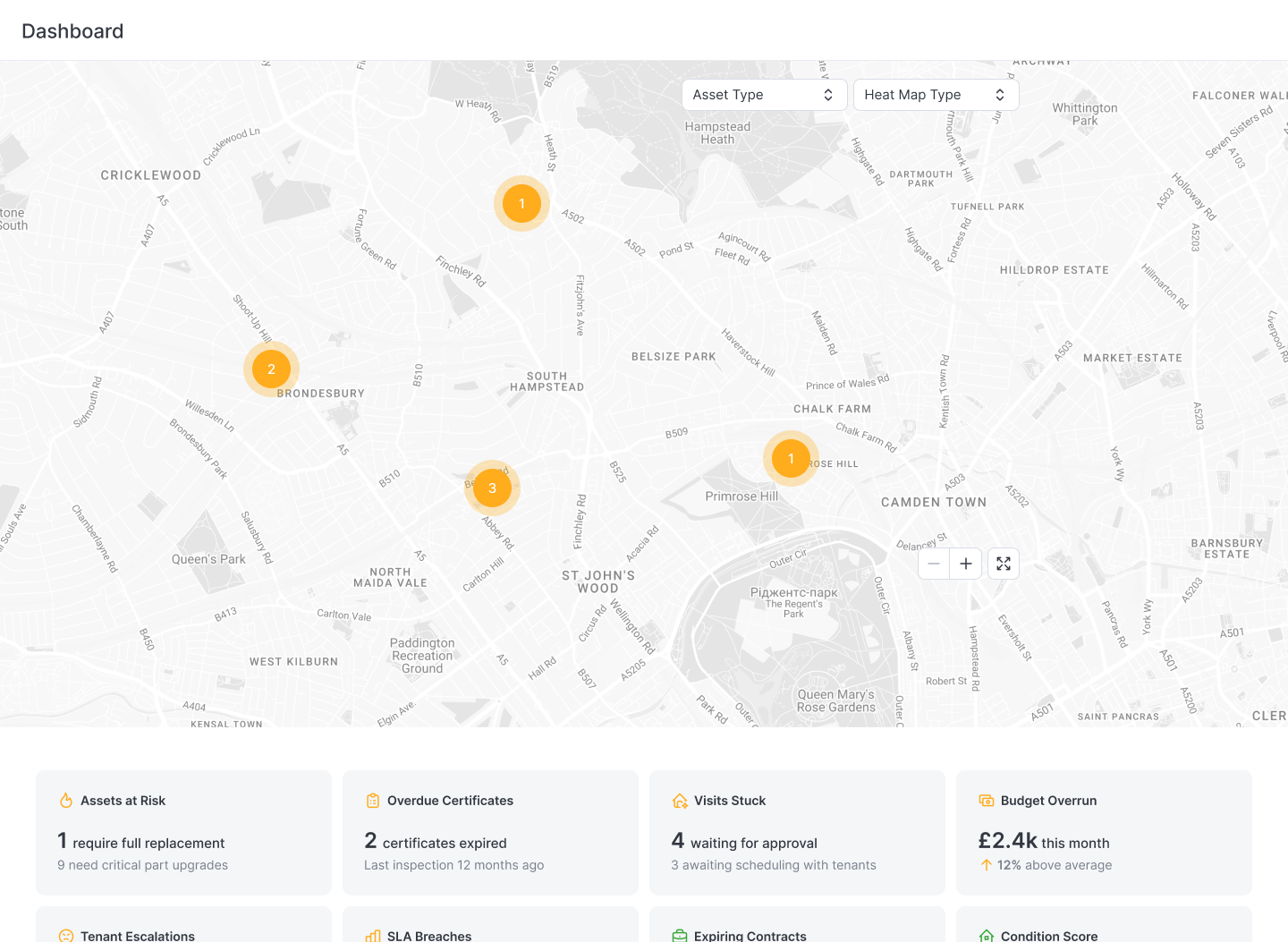The image size is (1288, 942).
Task: Click the HILLDROP ESTATE map label
Action: coord(1055,270)
